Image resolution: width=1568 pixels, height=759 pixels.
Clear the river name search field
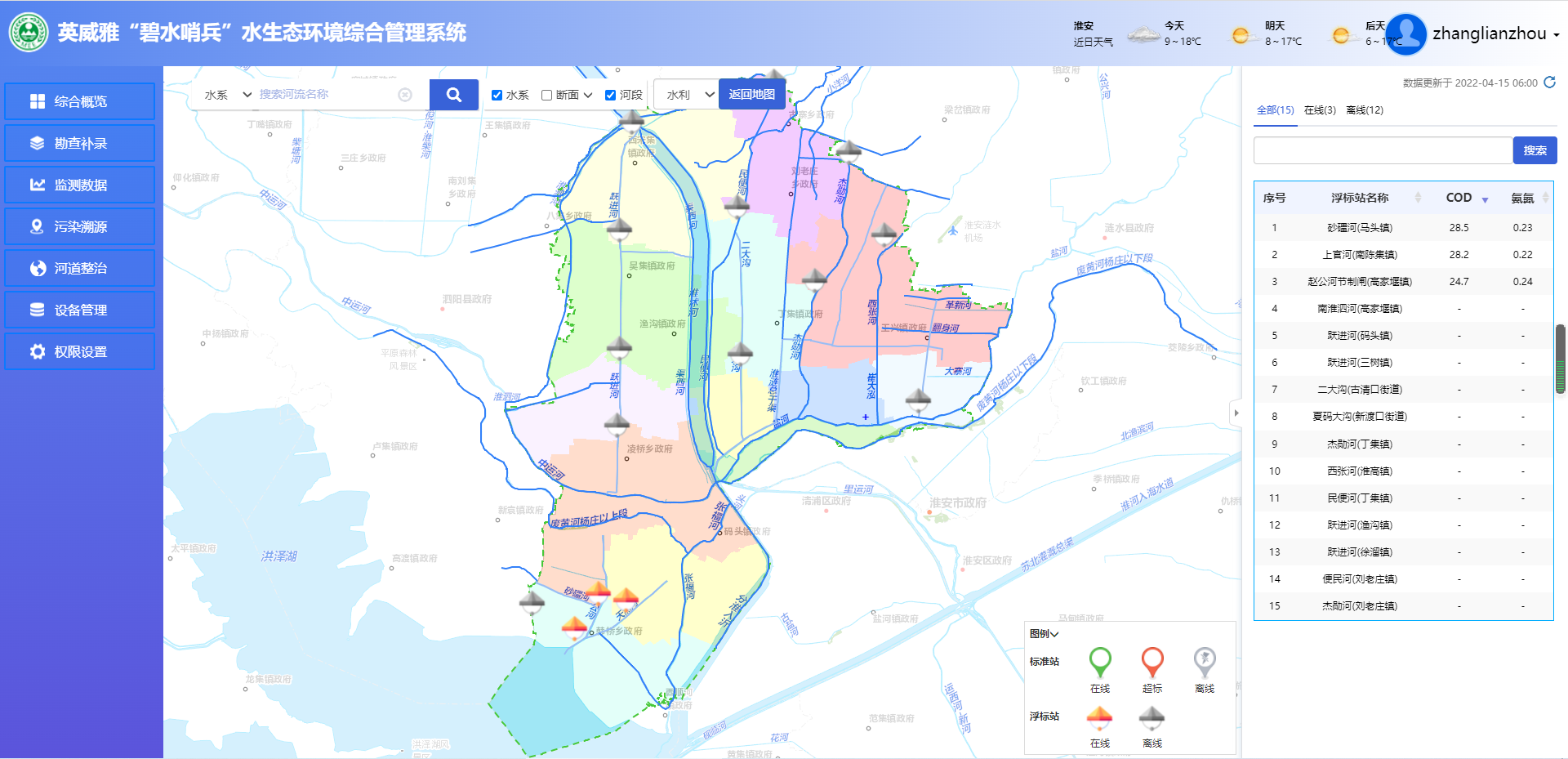pos(405,95)
